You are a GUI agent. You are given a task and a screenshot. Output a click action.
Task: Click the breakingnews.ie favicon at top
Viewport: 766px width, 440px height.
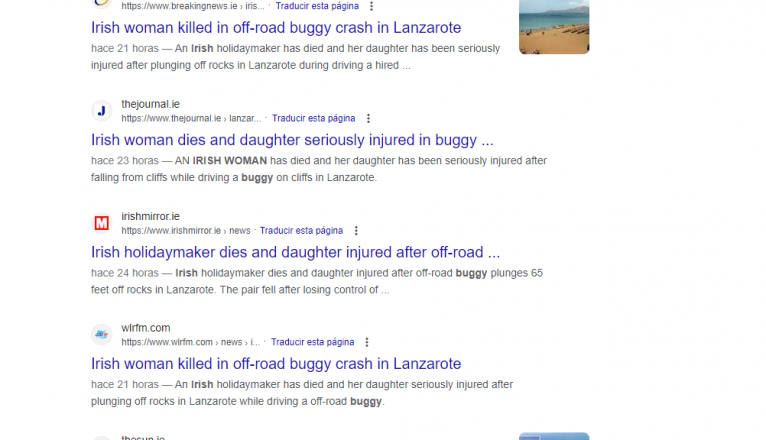pyautogui.click(x=101, y=4)
